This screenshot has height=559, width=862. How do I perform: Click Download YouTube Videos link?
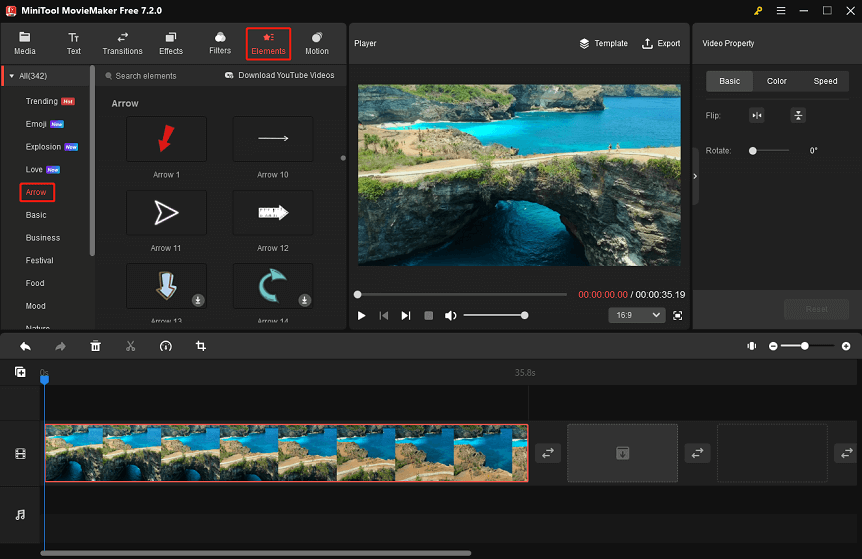click(x=280, y=75)
